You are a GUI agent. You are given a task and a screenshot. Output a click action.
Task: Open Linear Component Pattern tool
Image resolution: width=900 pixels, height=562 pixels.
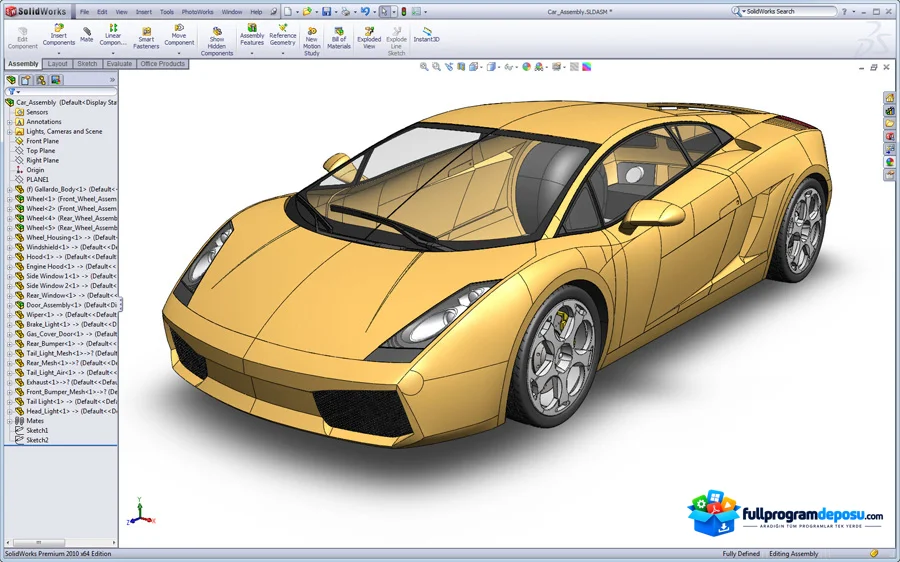(113, 35)
